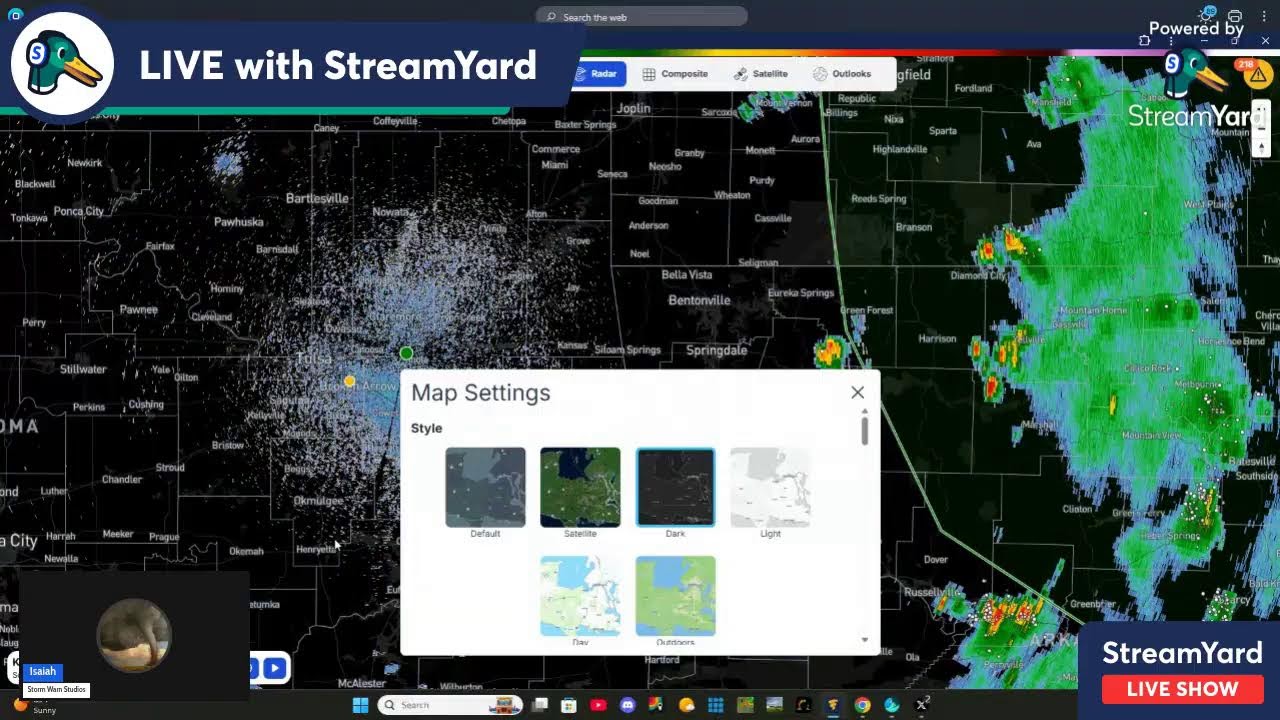Screen dimensions: 1280x720
Task: Click the Sunny weather widget
Action: [35, 706]
